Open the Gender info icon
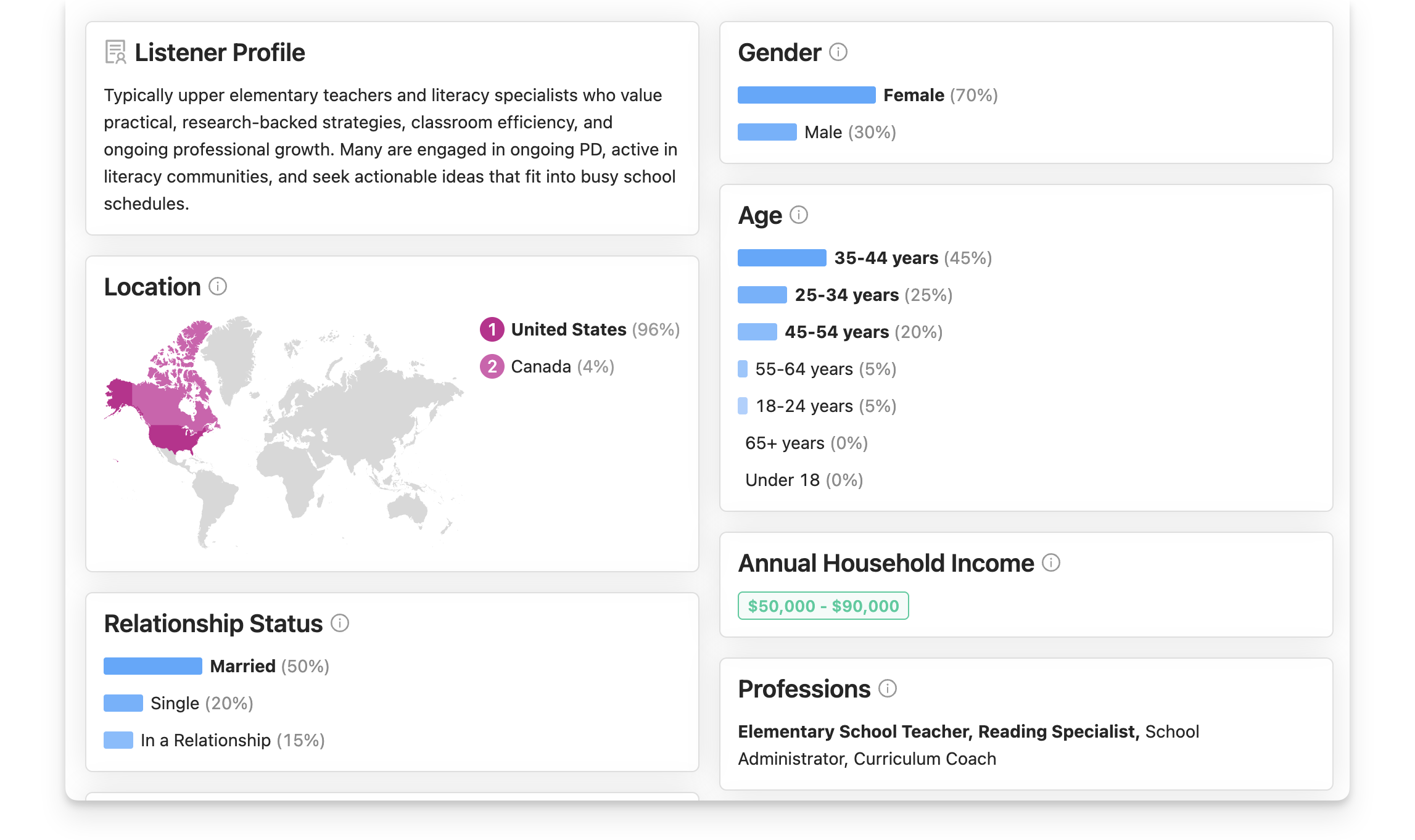The width and height of the screenshot is (1415, 840). [838, 52]
